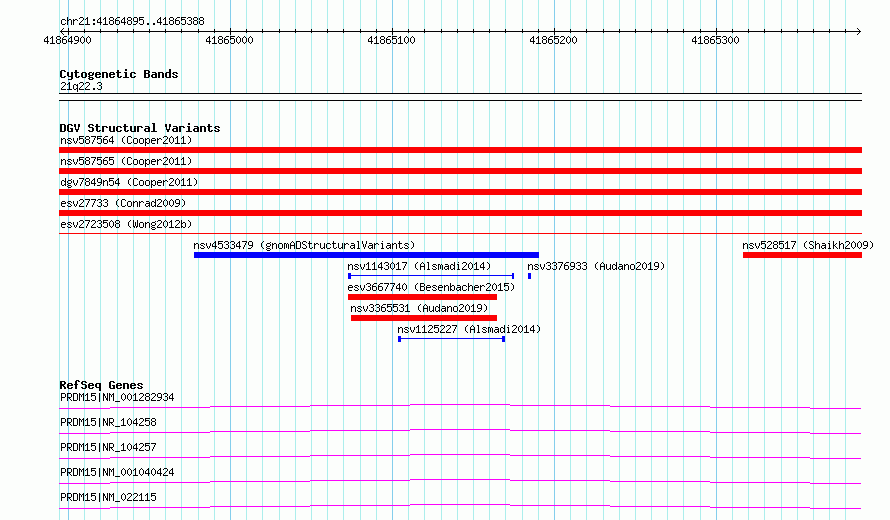This screenshot has height=520, width=890.
Task: Click the right arrowhead of the ruler
Action: [859, 31]
